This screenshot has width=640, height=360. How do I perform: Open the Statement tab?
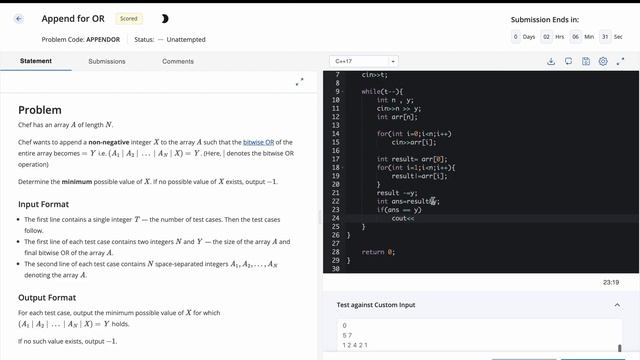click(x=36, y=61)
